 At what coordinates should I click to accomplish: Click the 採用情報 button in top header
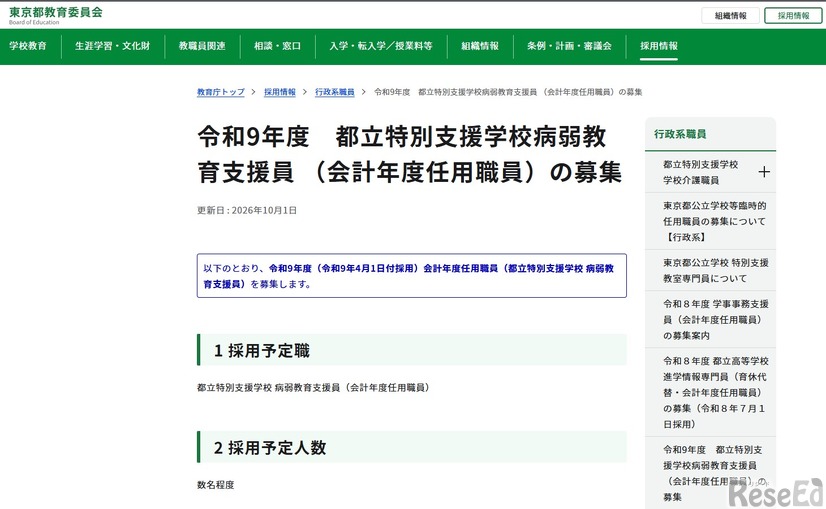(793, 16)
